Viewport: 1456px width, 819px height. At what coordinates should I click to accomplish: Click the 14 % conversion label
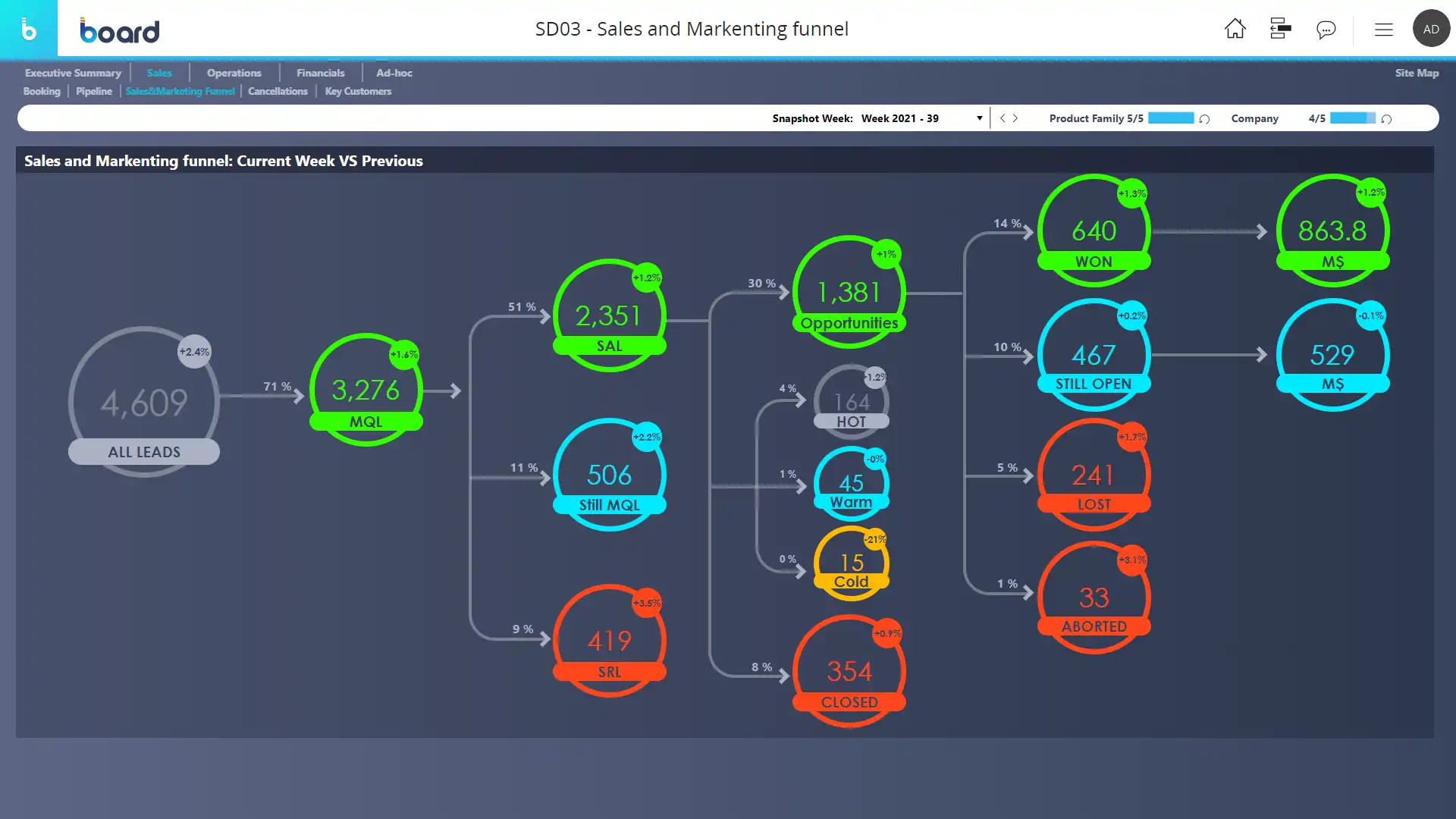coord(1007,224)
